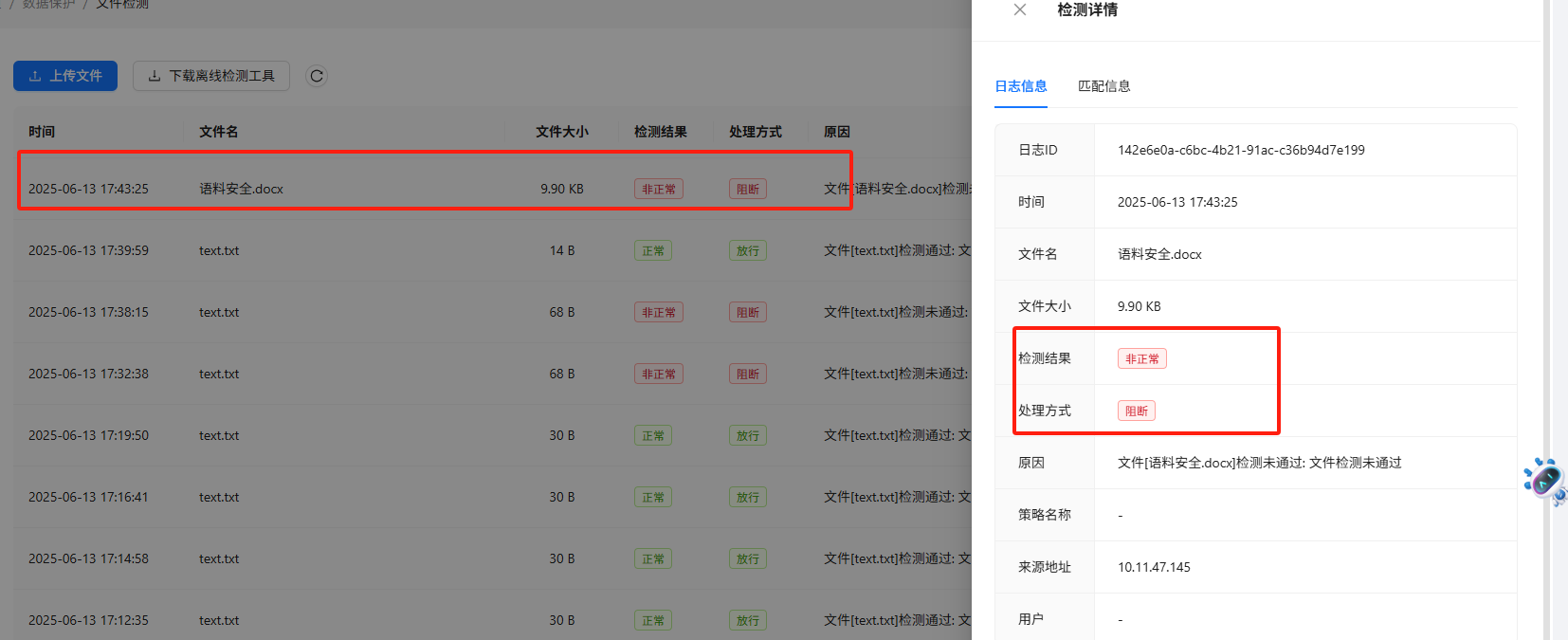Click the 检测结果 column header
The width and height of the screenshot is (1568, 640).
(x=661, y=132)
